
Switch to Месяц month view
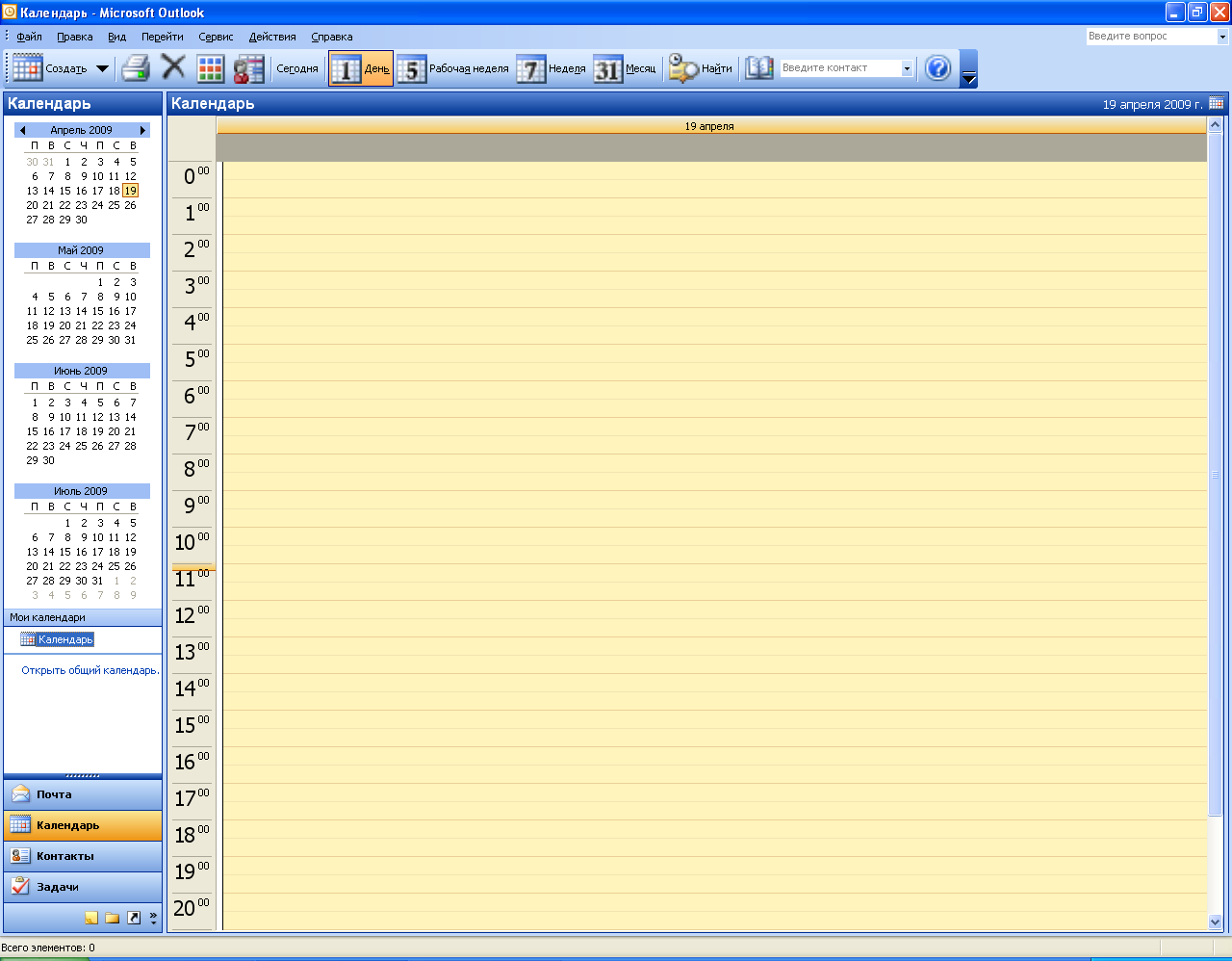point(625,68)
